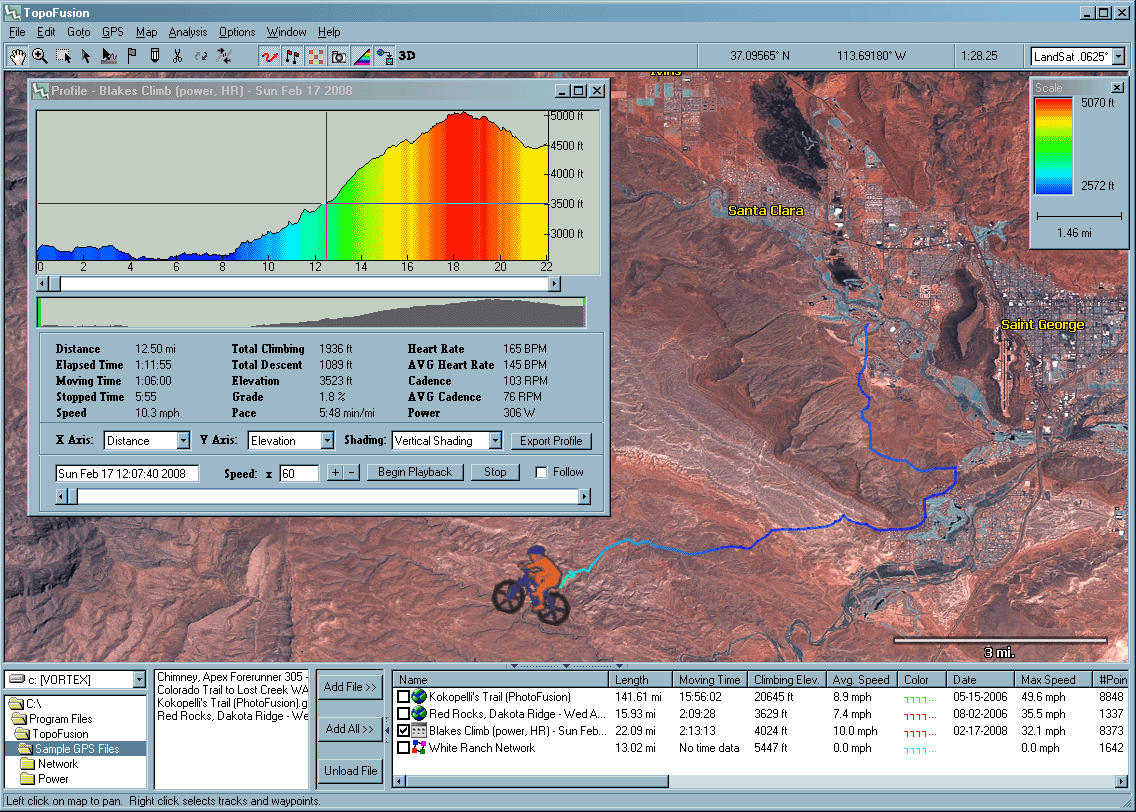Pick the profile selection pointer tool
1136x812 pixels.
tap(109, 56)
